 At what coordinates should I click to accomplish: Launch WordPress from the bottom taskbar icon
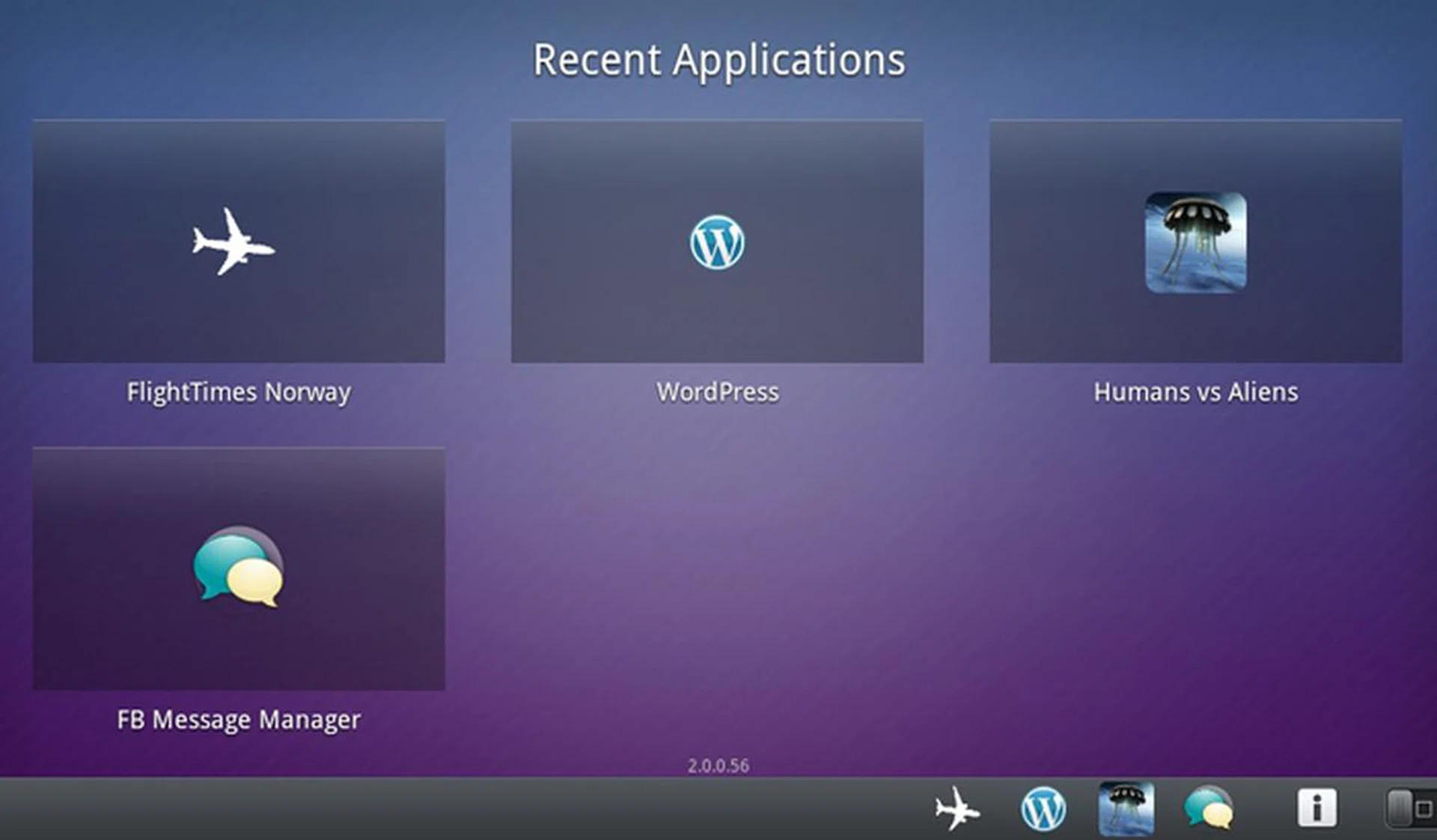(1043, 809)
